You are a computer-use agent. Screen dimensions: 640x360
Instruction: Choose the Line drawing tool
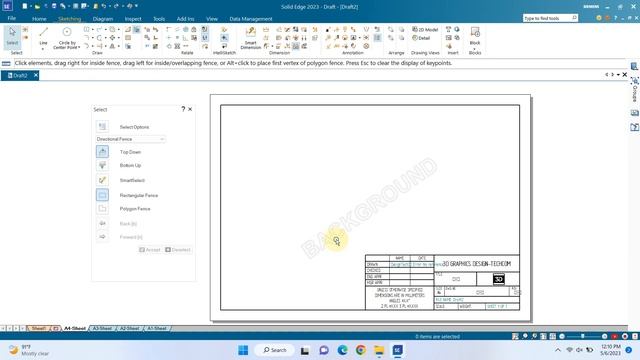(43, 34)
